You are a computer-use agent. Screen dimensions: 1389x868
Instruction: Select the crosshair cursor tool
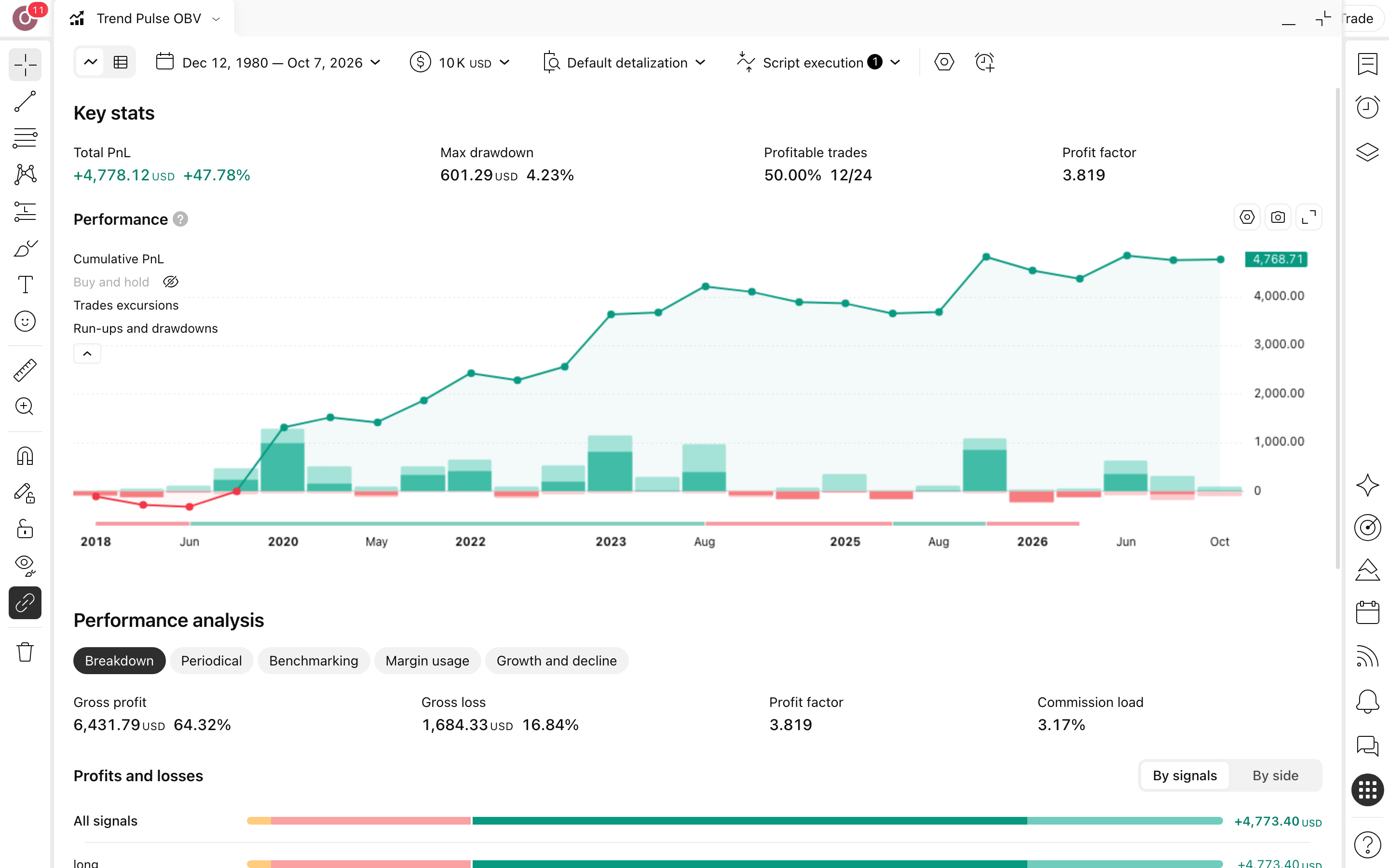tap(25, 65)
